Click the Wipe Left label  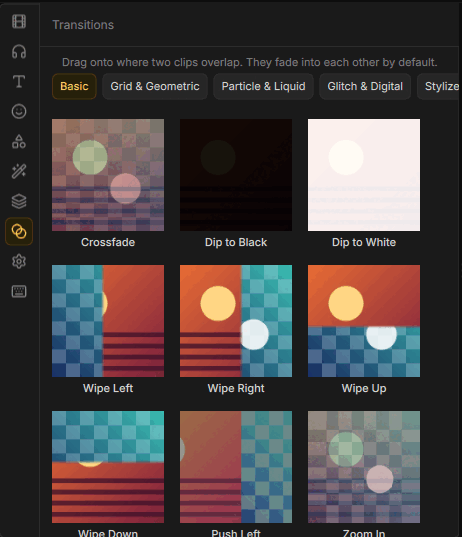click(x=108, y=388)
